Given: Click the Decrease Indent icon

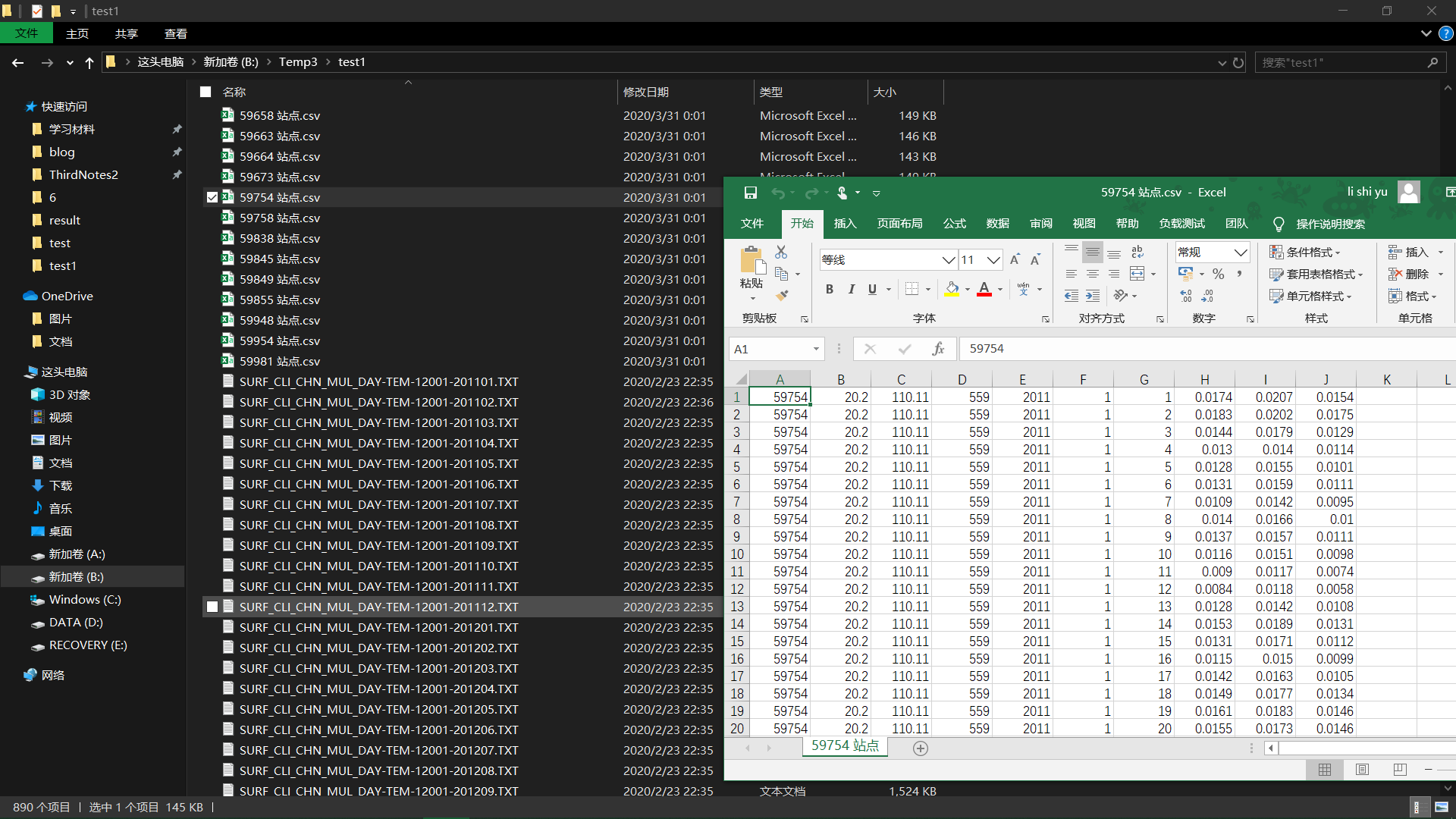Looking at the screenshot, I should (x=1072, y=296).
